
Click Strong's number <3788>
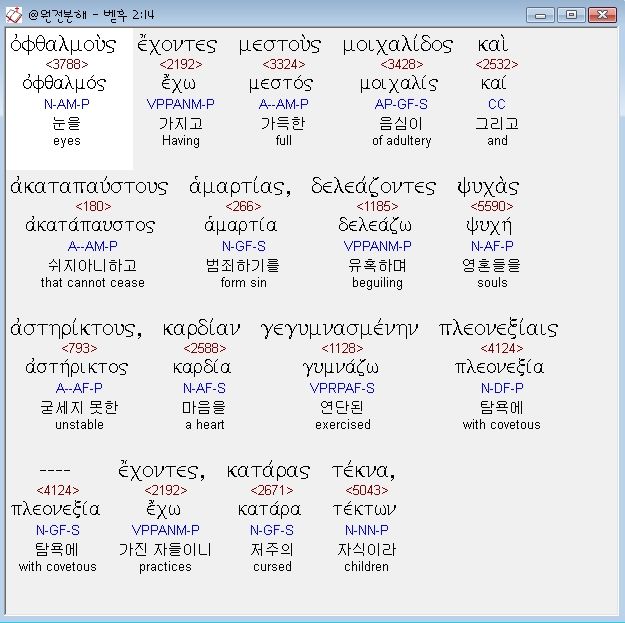[67, 64]
